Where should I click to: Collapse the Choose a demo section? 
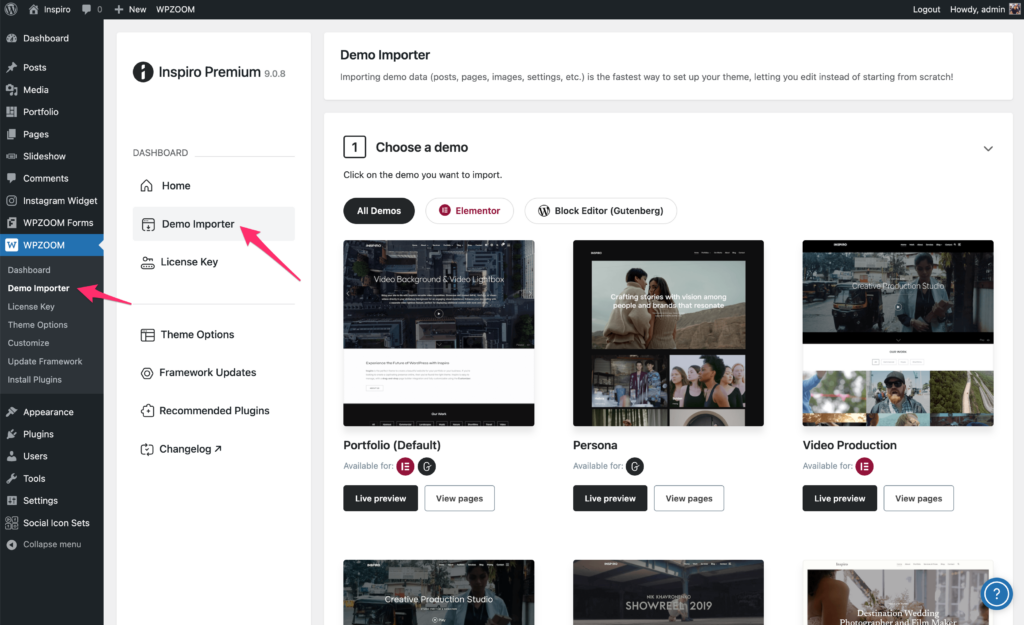tap(988, 148)
